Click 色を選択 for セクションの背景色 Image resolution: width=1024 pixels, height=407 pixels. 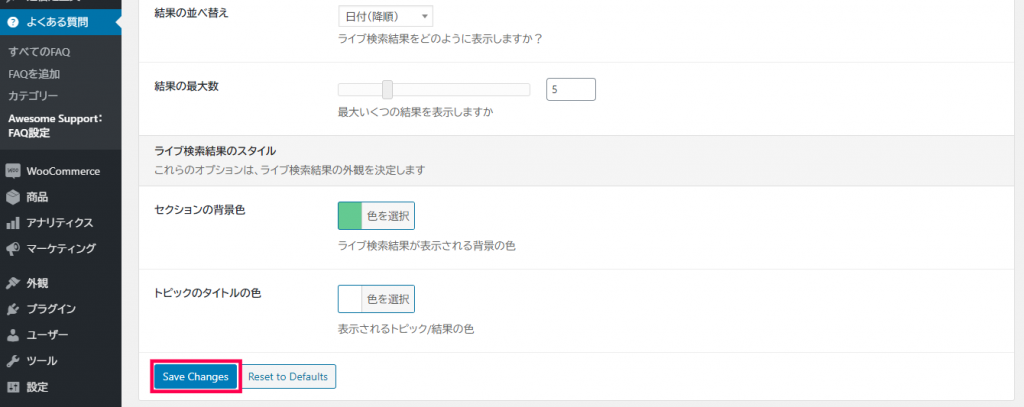tap(388, 216)
